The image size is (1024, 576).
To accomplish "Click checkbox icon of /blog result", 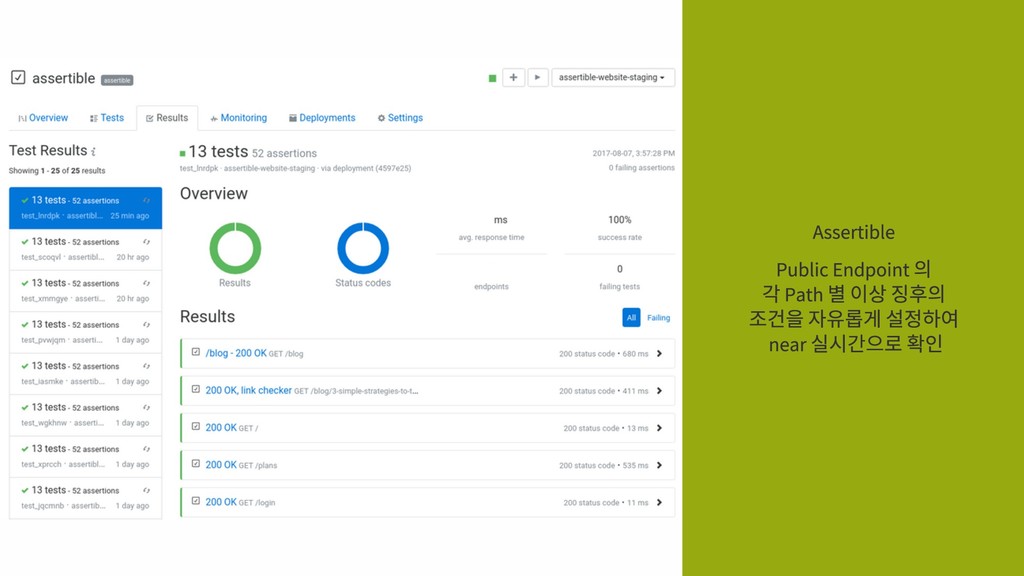I will point(195,352).
